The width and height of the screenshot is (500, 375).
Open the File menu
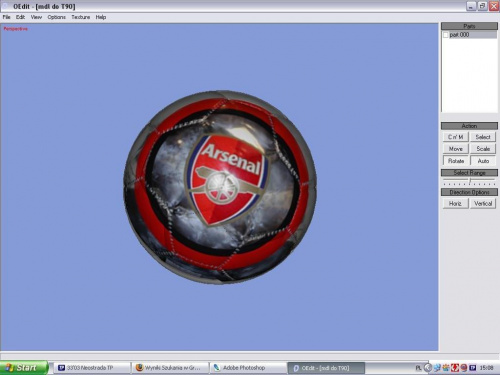click(x=6, y=17)
